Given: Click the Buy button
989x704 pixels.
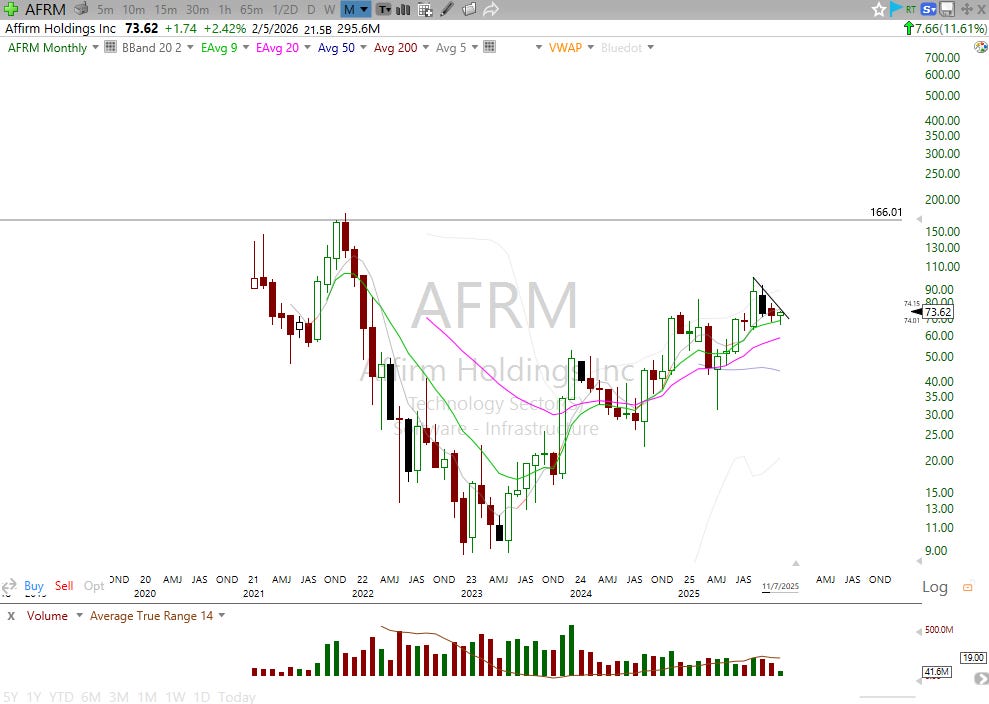Looking at the screenshot, I should click(33, 585).
